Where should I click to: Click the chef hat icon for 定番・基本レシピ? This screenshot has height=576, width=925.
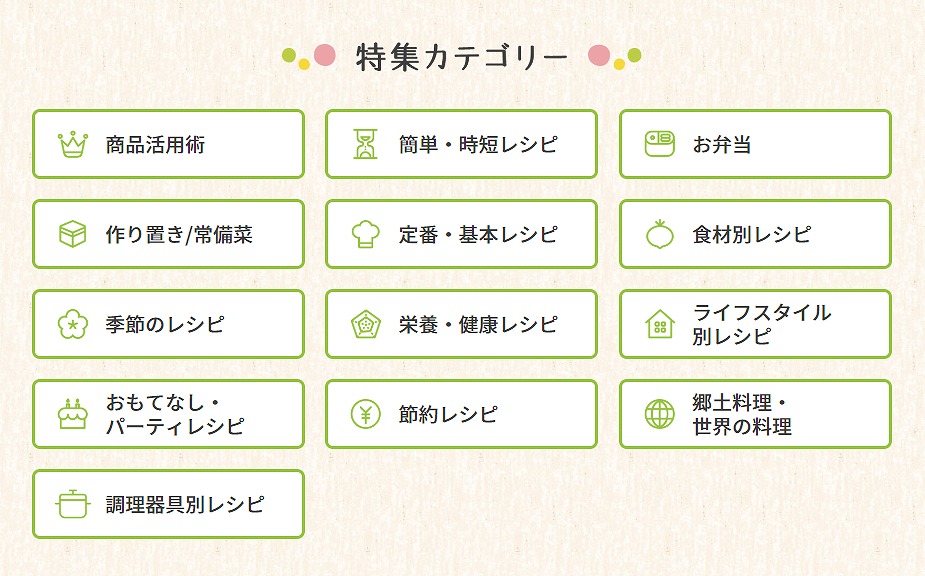[366, 235]
